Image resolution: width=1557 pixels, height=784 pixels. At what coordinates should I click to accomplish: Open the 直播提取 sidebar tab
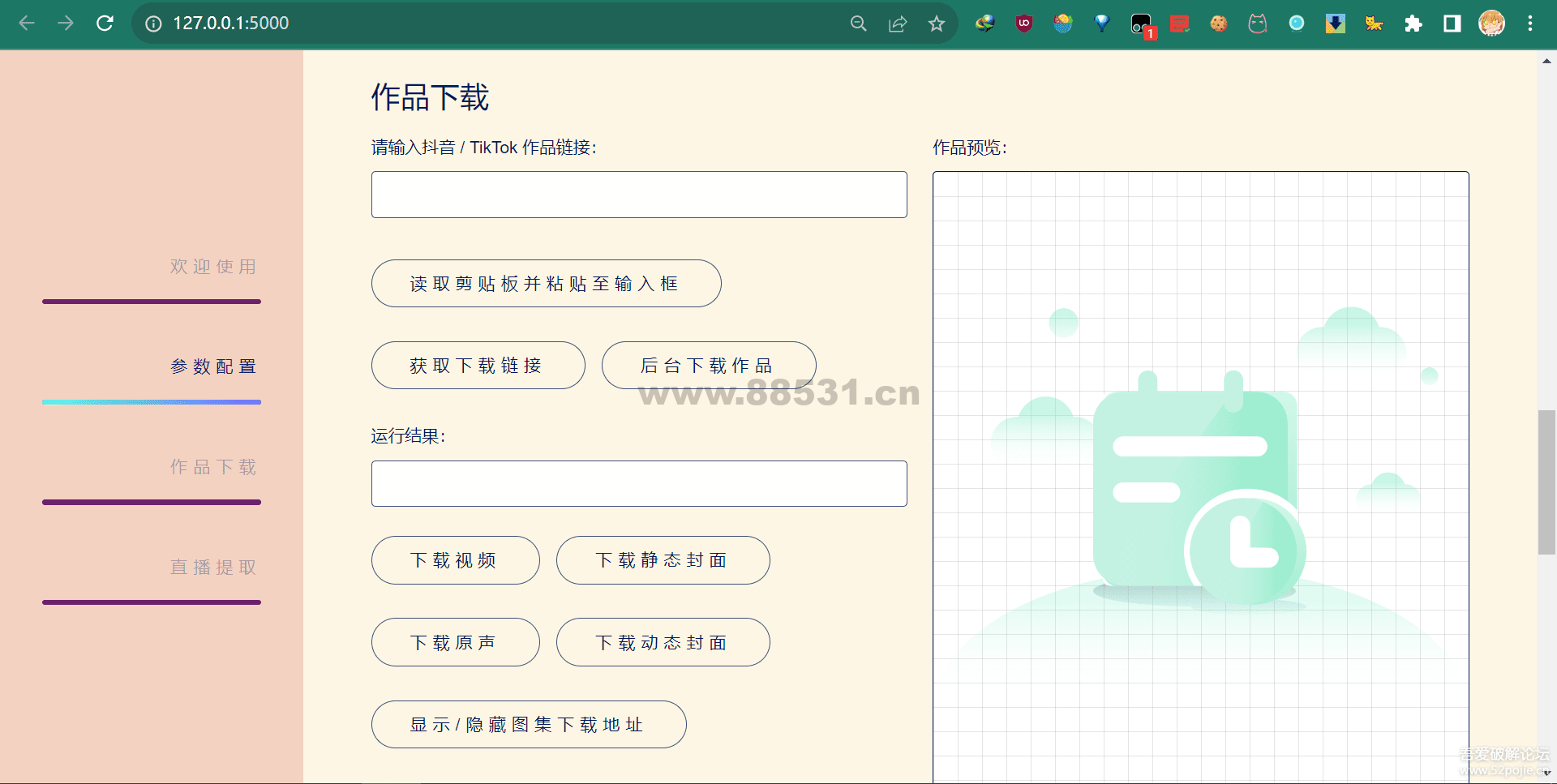pos(213,568)
